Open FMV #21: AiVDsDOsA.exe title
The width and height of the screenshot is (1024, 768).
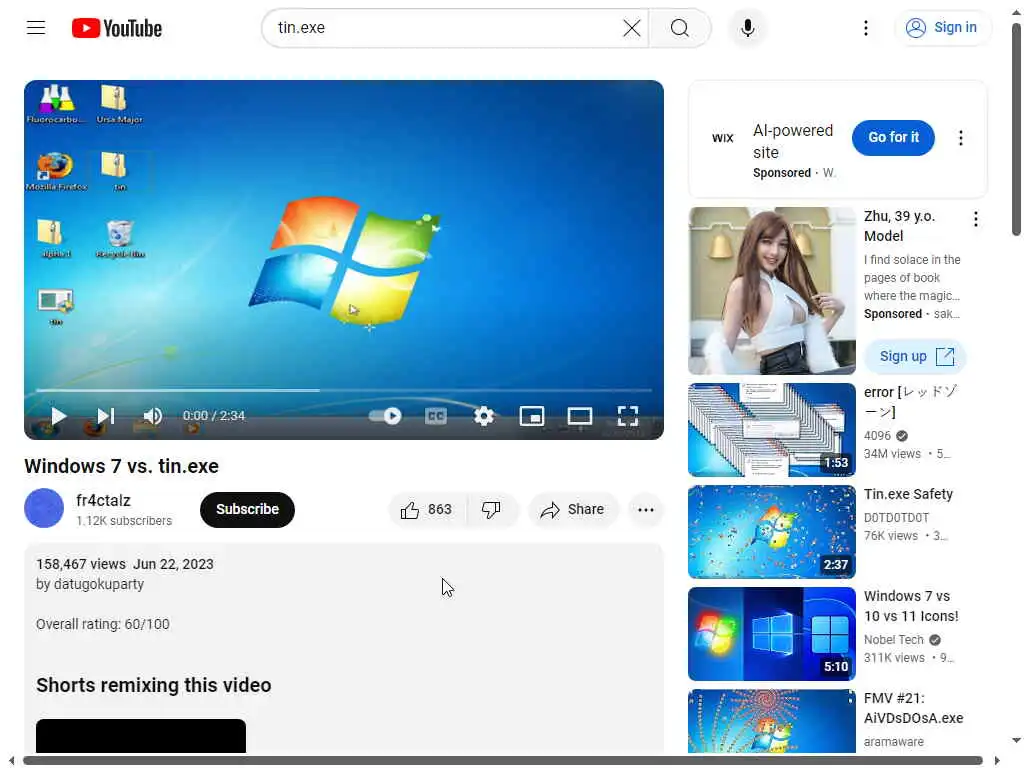913,708
